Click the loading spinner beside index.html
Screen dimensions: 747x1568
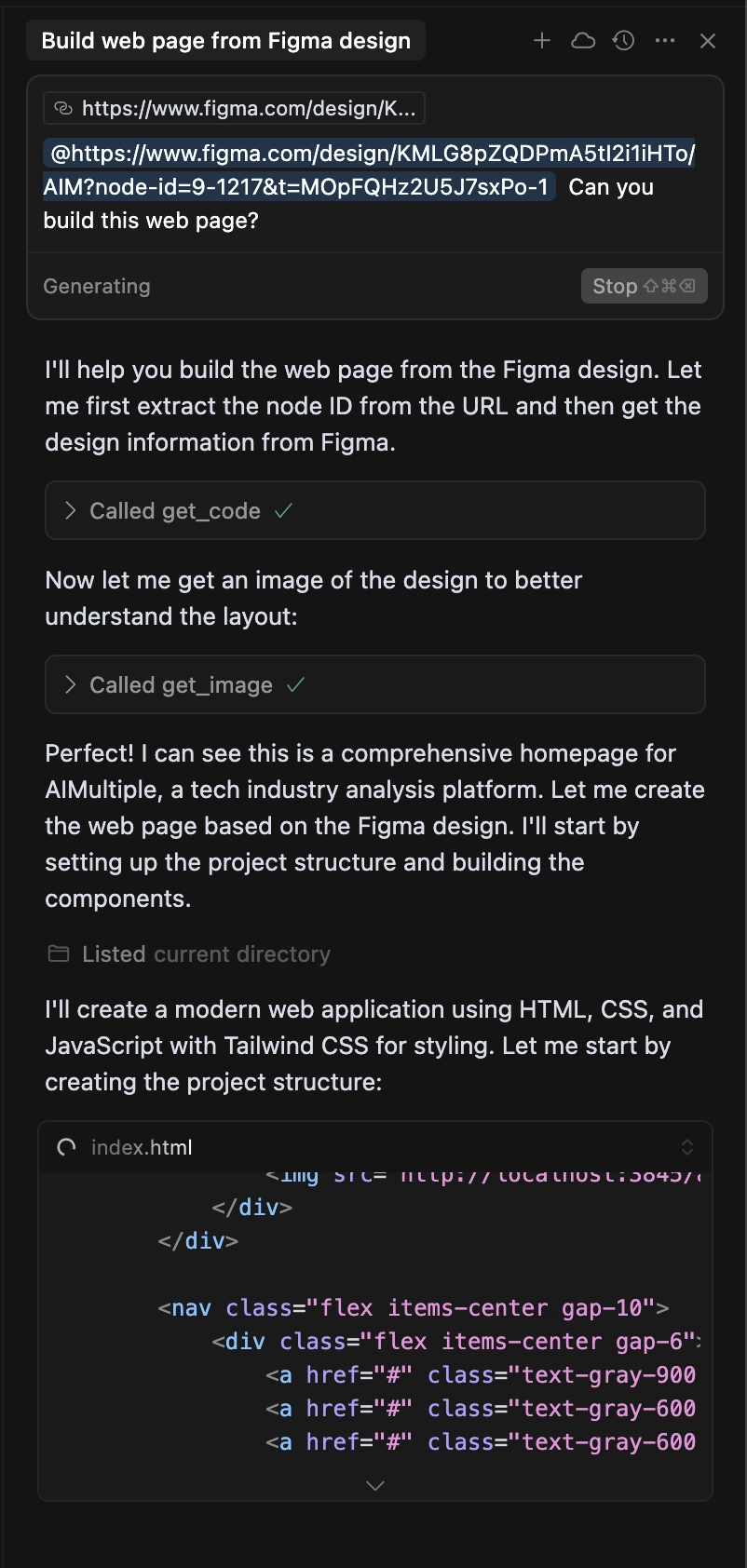pyautogui.click(x=67, y=1147)
